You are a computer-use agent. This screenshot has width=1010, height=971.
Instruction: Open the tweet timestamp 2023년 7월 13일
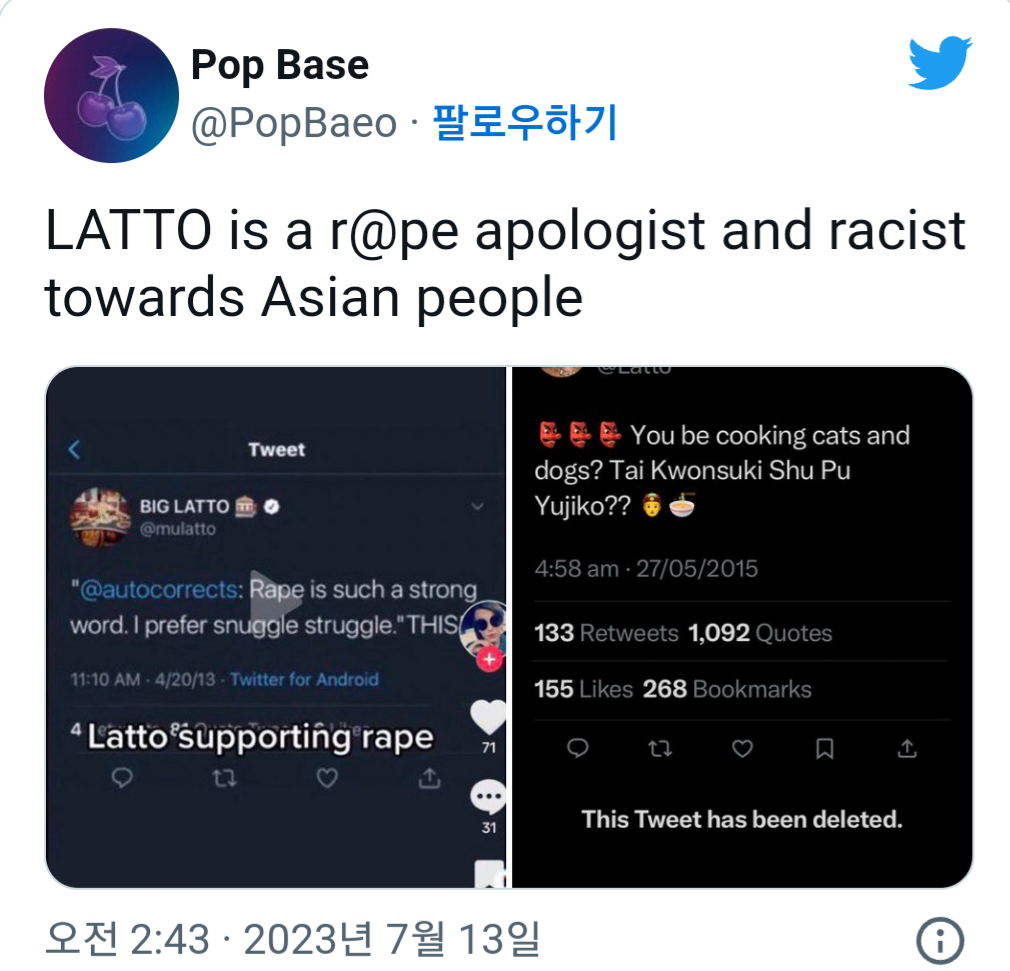tap(293, 939)
